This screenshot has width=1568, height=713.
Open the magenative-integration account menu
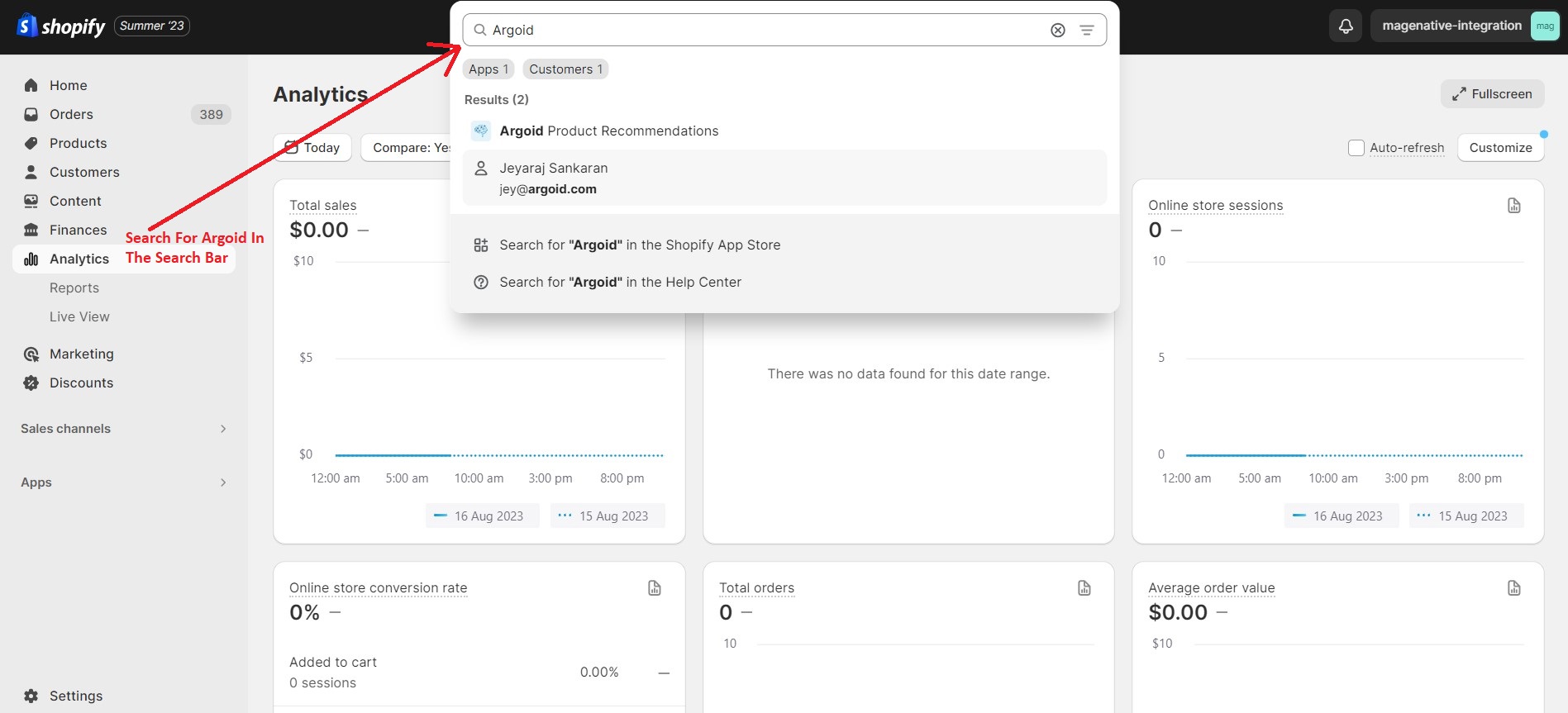tap(1465, 26)
